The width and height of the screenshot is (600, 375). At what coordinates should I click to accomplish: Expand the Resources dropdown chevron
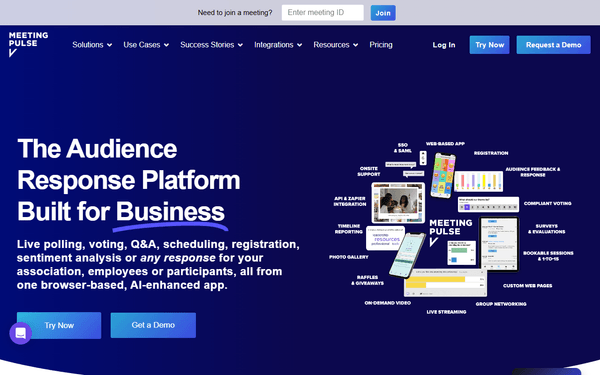pyautogui.click(x=355, y=45)
